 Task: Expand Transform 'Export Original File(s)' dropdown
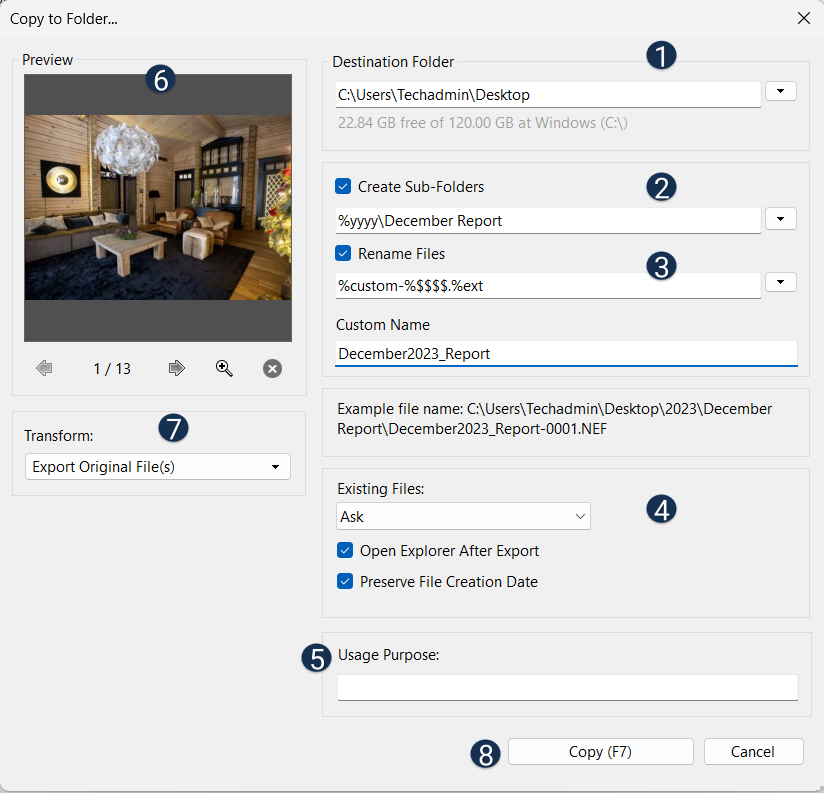(x=157, y=467)
